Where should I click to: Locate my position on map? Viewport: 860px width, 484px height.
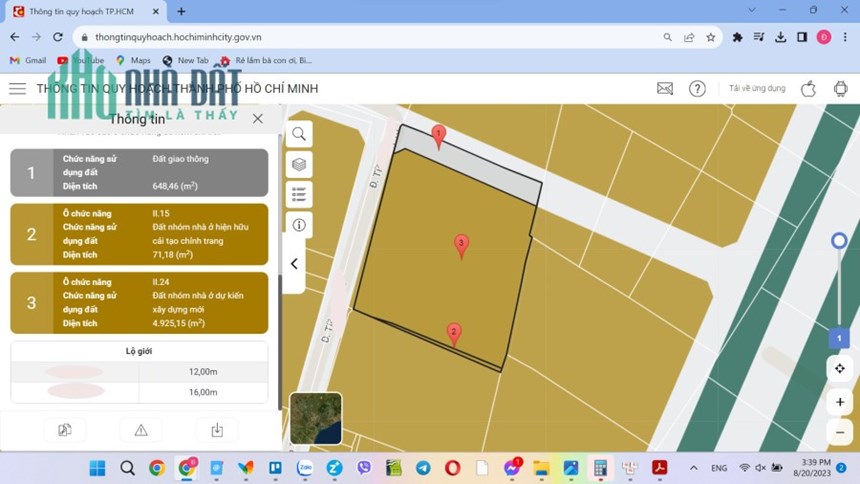(840, 369)
